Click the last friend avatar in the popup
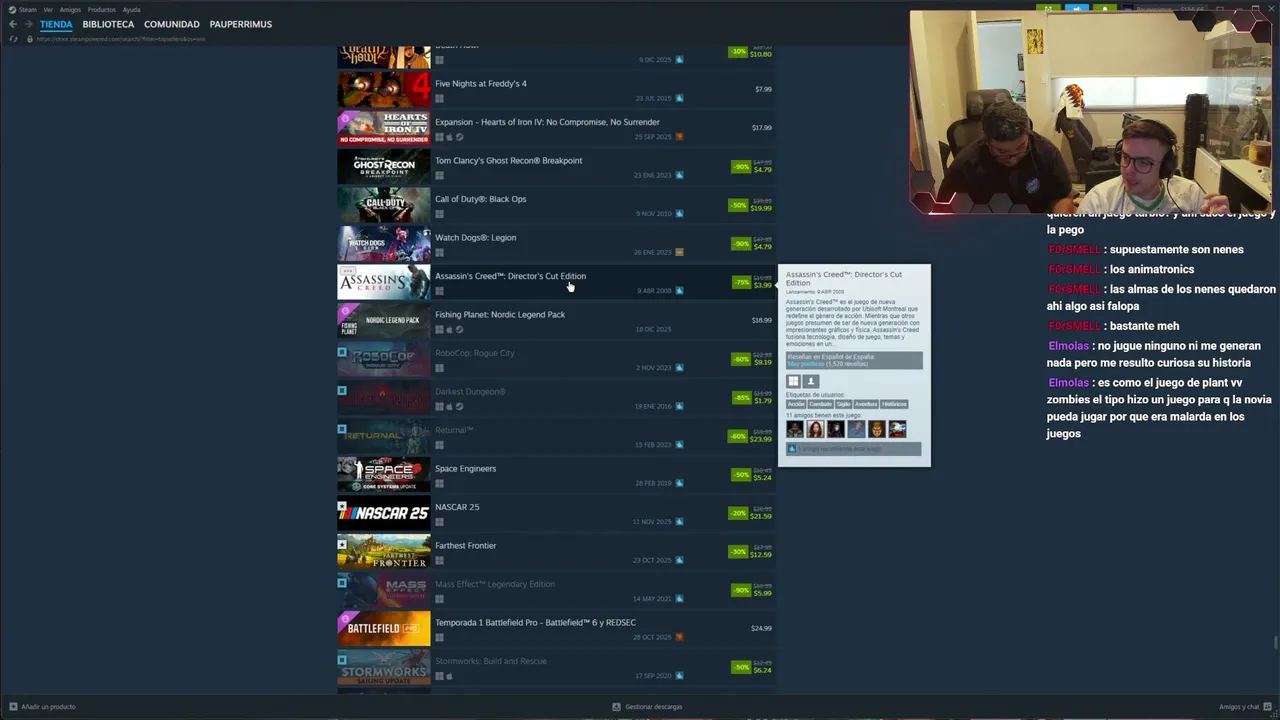The height and width of the screenshot is (720, 1280). click(x=897, y=429)
